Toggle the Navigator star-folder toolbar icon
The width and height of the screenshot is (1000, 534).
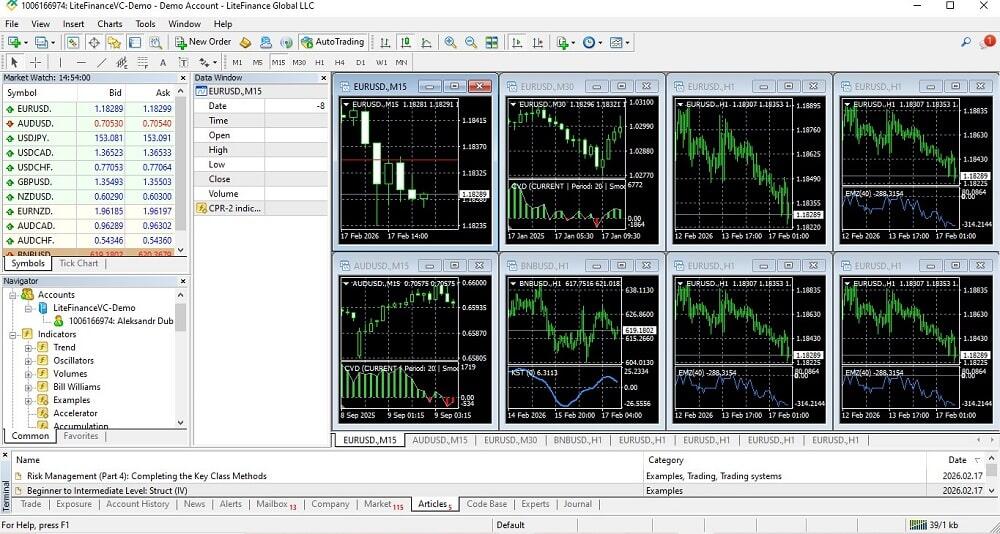(114, 42)
